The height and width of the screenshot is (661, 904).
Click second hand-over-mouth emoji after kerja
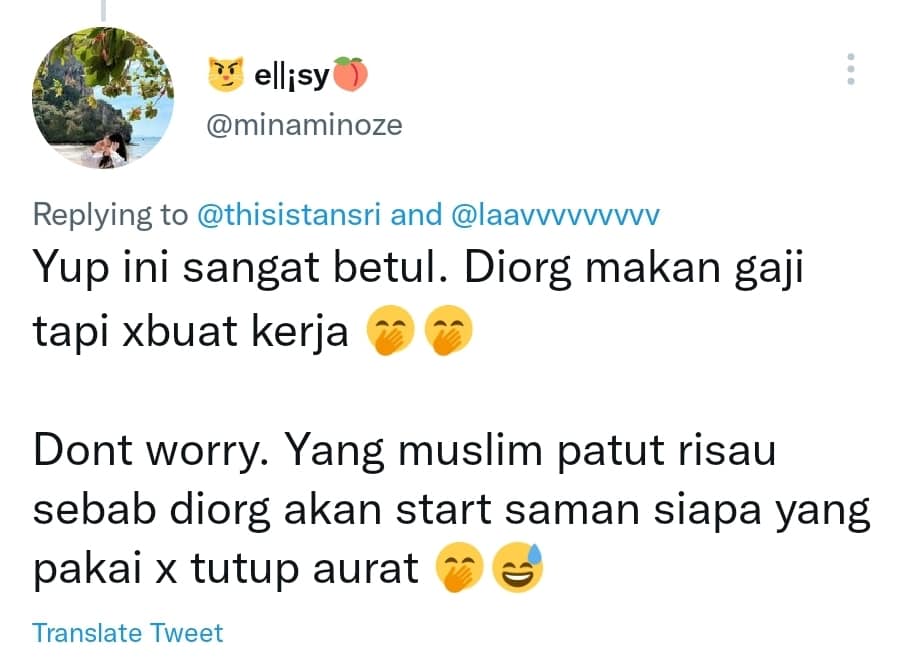(x=448, y=331)
